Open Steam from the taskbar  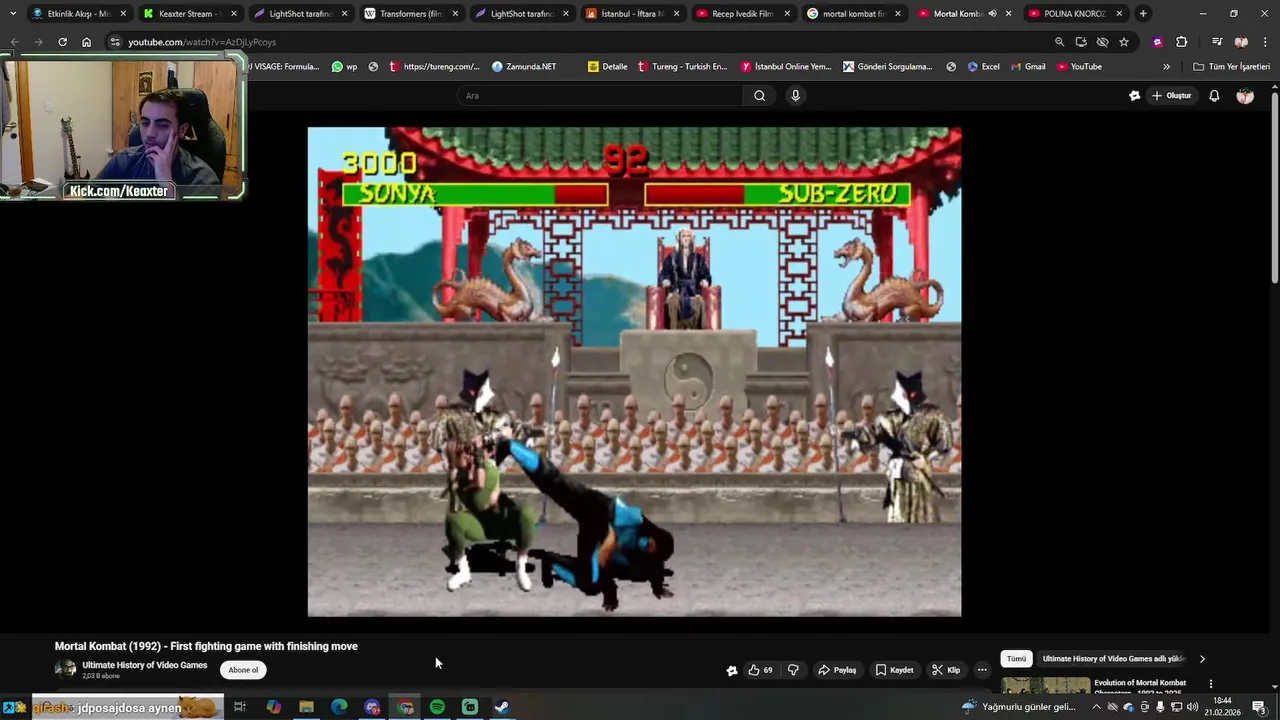coord(502,707)
